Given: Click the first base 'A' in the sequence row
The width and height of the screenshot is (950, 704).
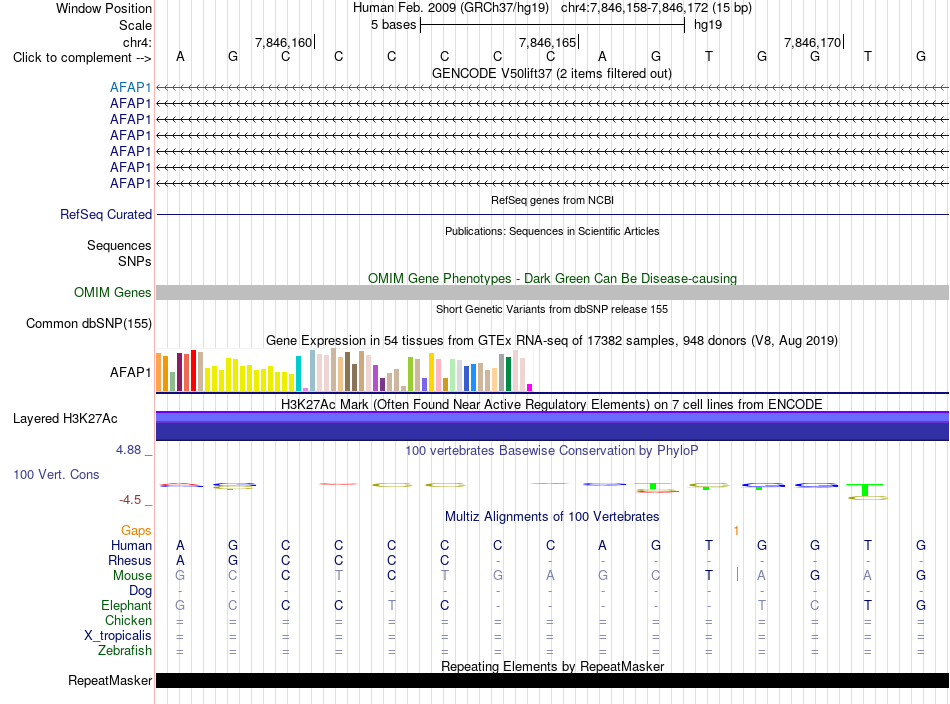Looking at the screenshot, I should point(180,56).
